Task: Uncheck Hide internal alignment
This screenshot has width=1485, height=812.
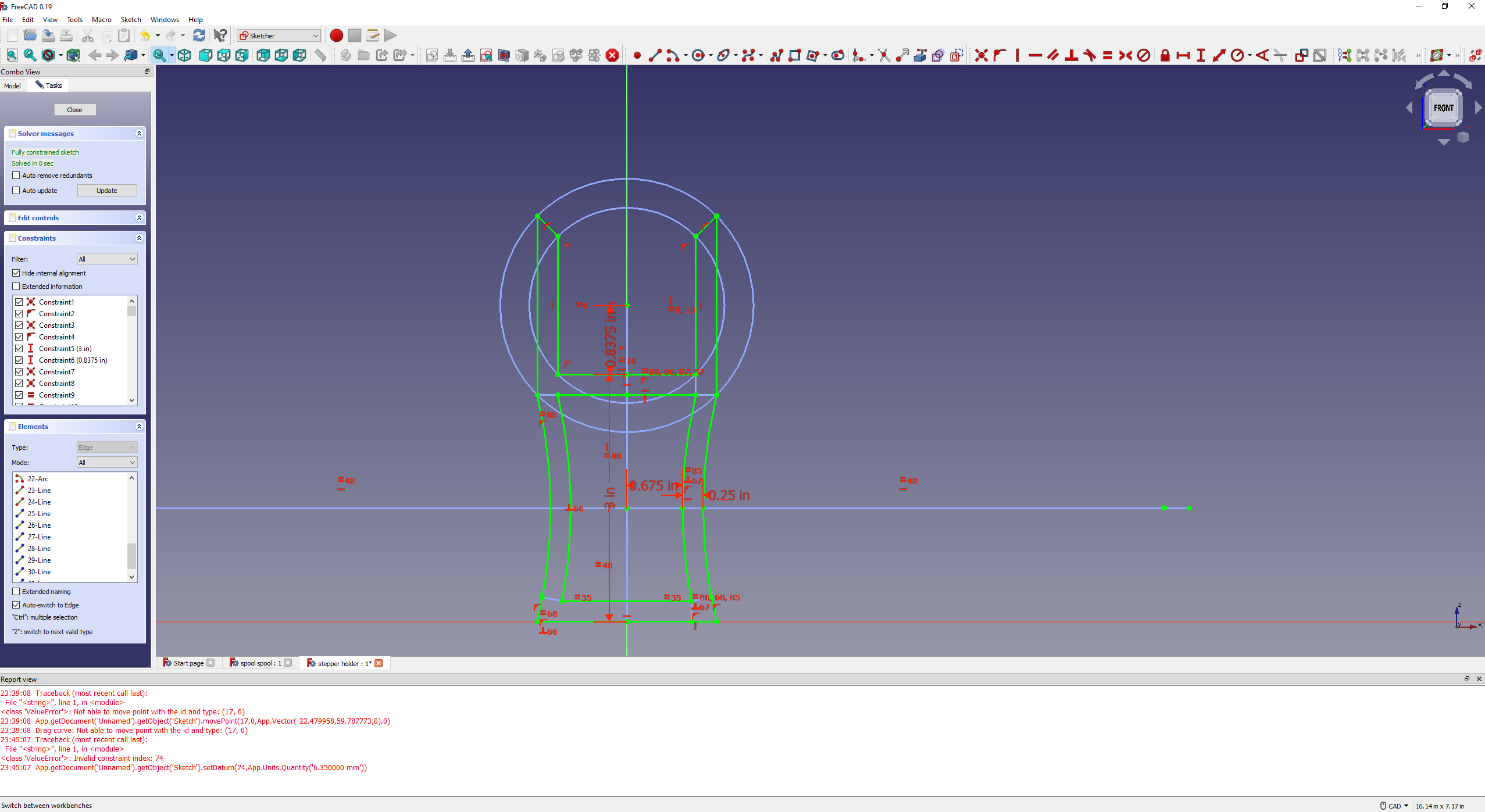Action: (x=16, y=273)
